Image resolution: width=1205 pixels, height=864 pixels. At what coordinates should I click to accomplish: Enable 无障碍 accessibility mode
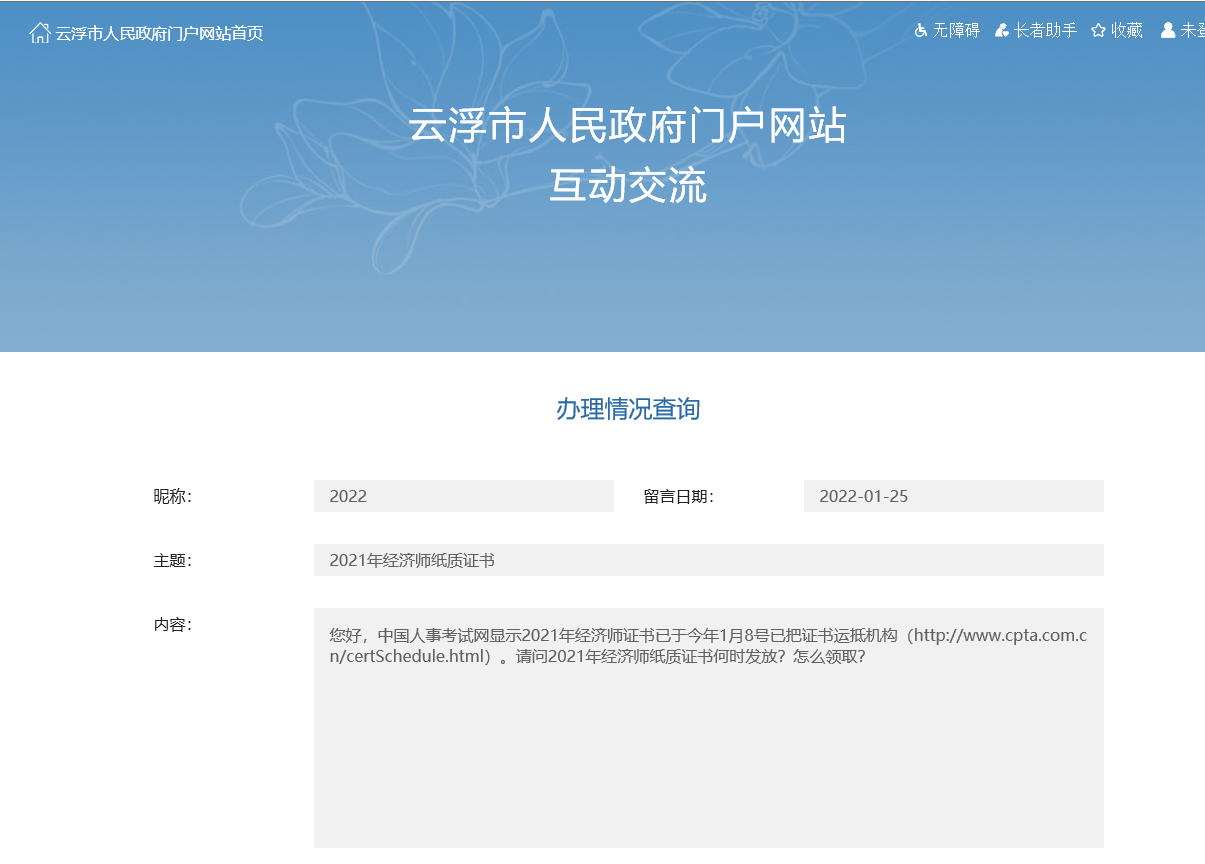point(956,31)
